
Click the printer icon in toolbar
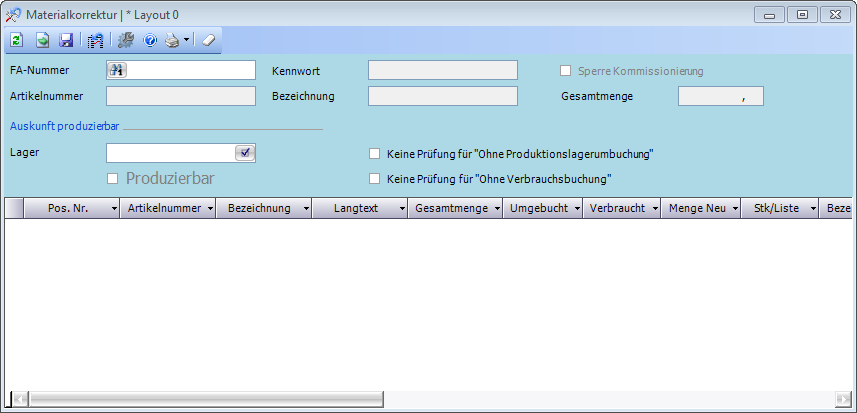172,41
